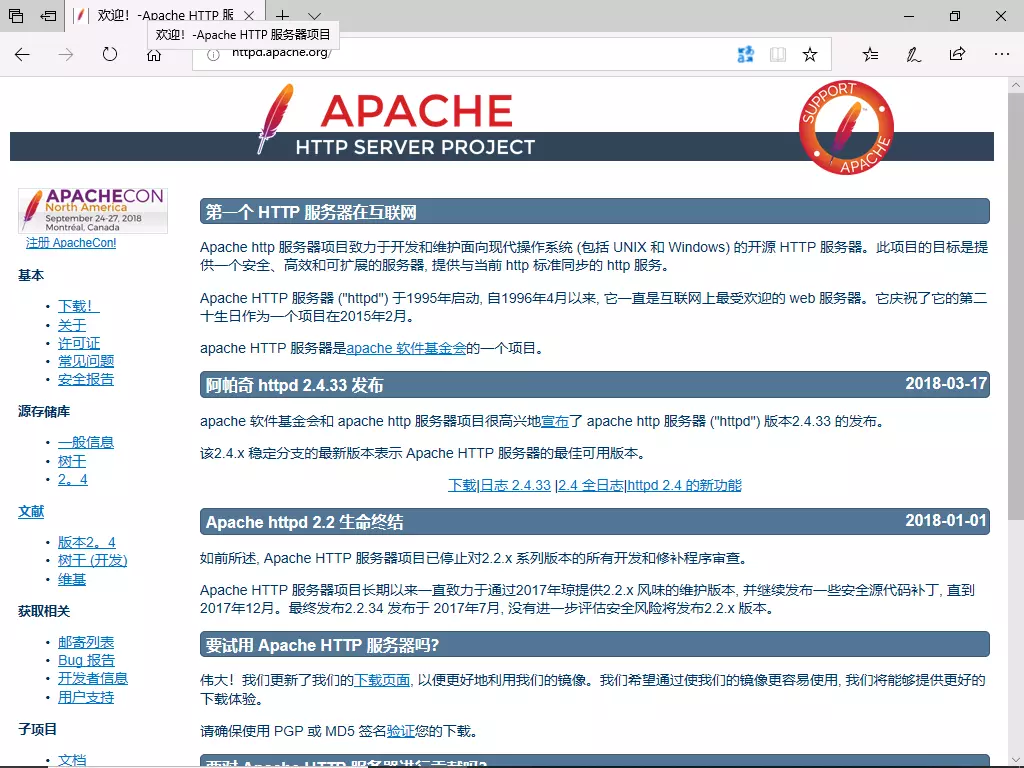1024x768 pixels.
Task: Share this page icon
Action: (957, 54)
